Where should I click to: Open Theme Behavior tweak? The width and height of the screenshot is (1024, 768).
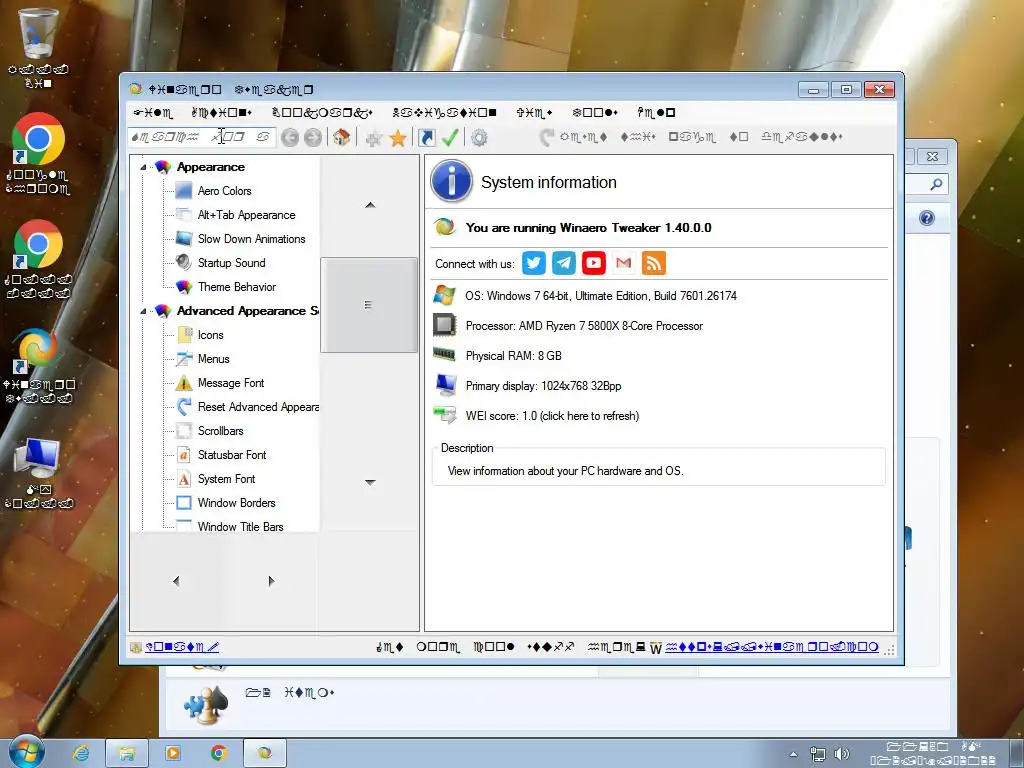click(236, 287)
